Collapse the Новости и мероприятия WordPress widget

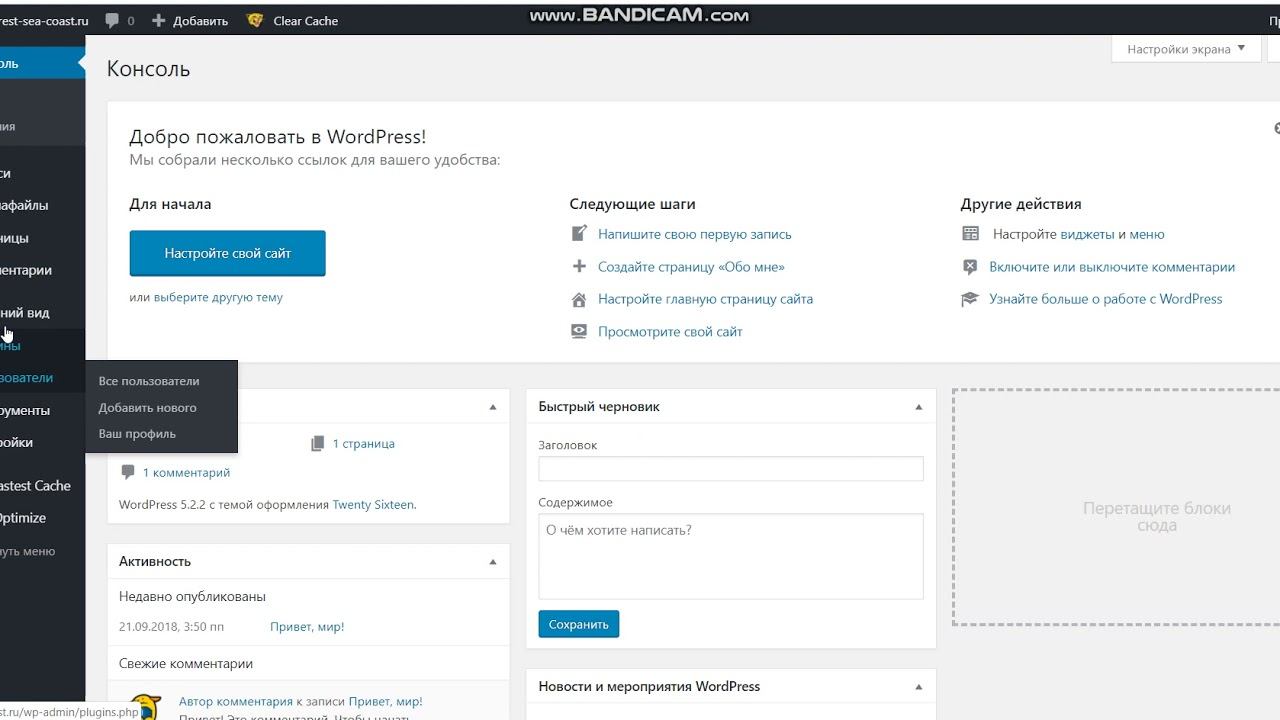919,687
